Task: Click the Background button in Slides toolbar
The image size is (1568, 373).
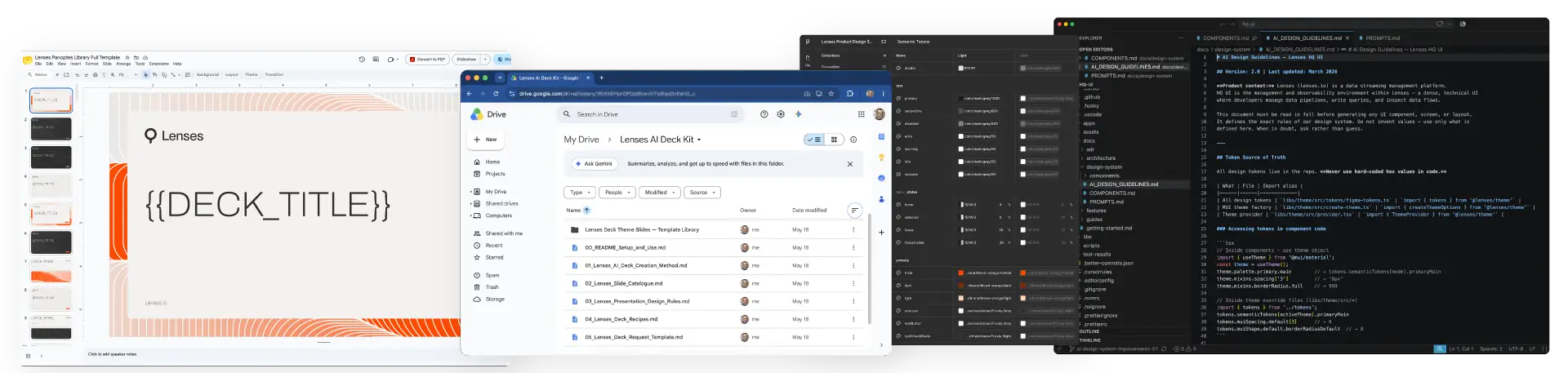Action: [207, 74]
